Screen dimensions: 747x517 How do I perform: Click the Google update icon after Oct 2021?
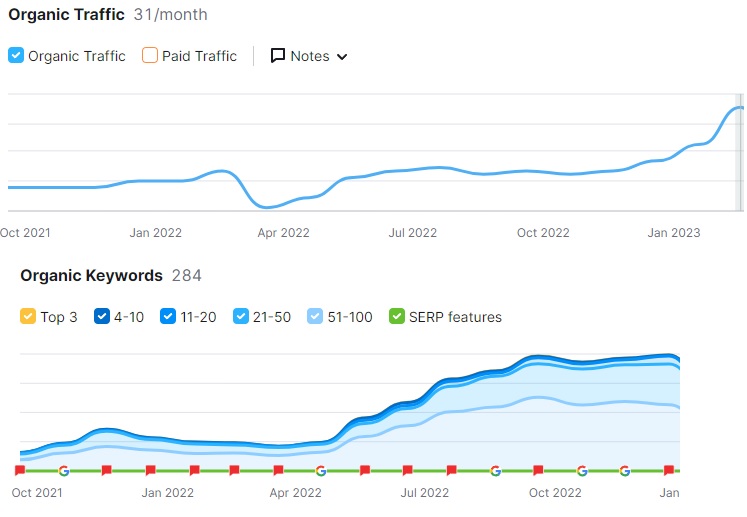(x=63, y=470)
